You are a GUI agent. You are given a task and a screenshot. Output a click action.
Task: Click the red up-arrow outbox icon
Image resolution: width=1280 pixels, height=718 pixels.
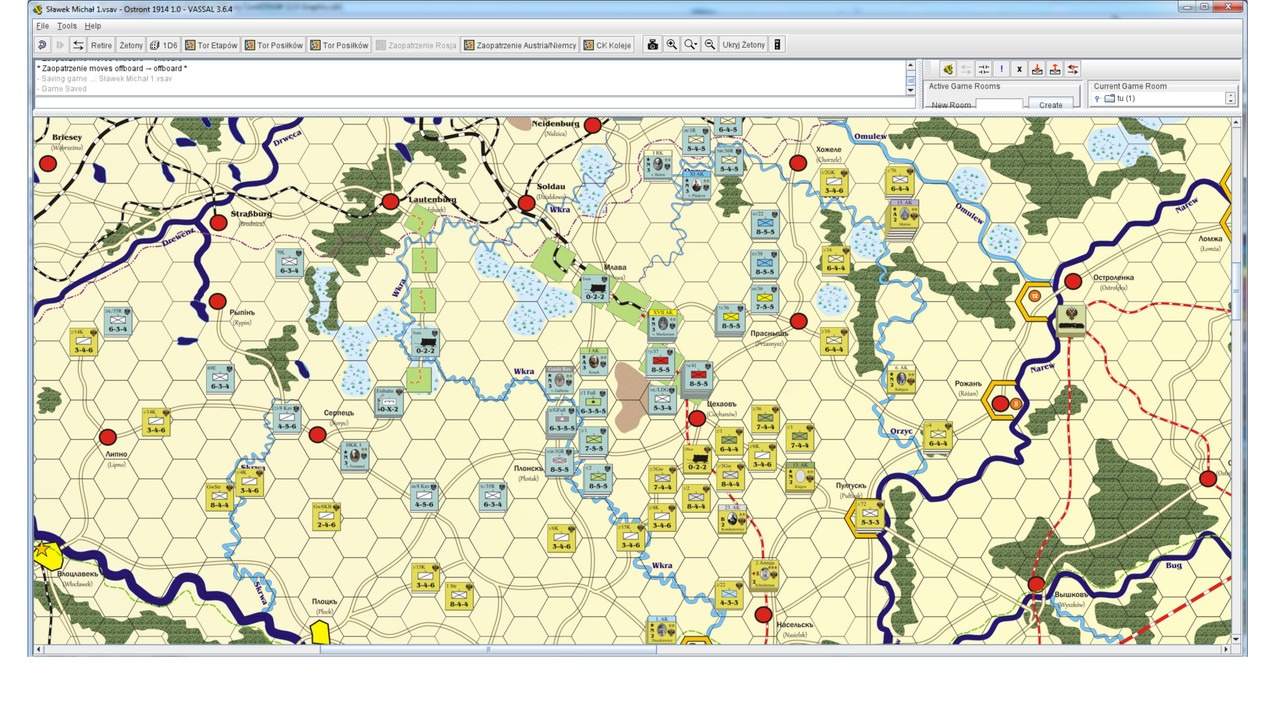tap(1055, 69)
